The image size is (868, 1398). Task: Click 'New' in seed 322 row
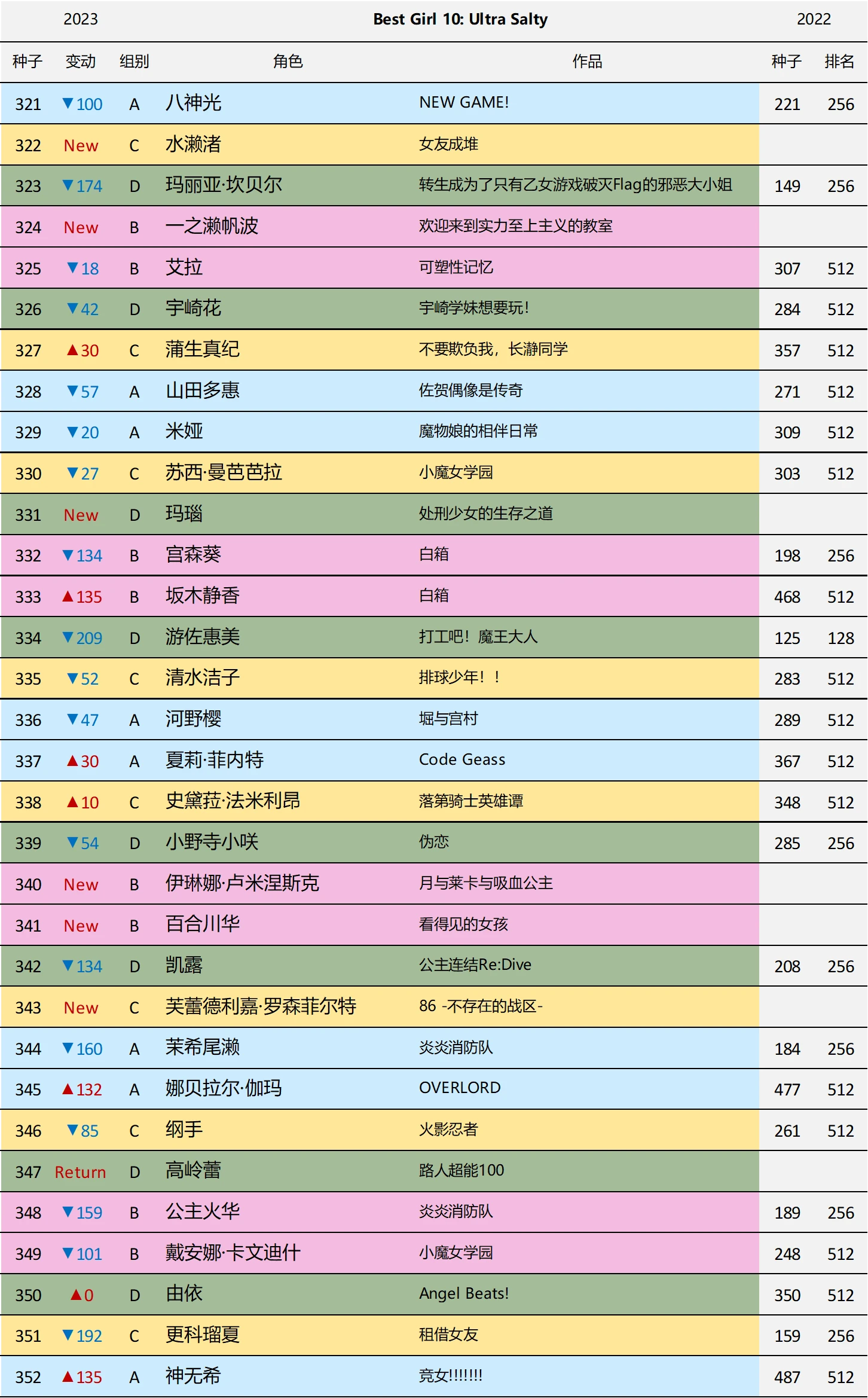coord(81,146)
